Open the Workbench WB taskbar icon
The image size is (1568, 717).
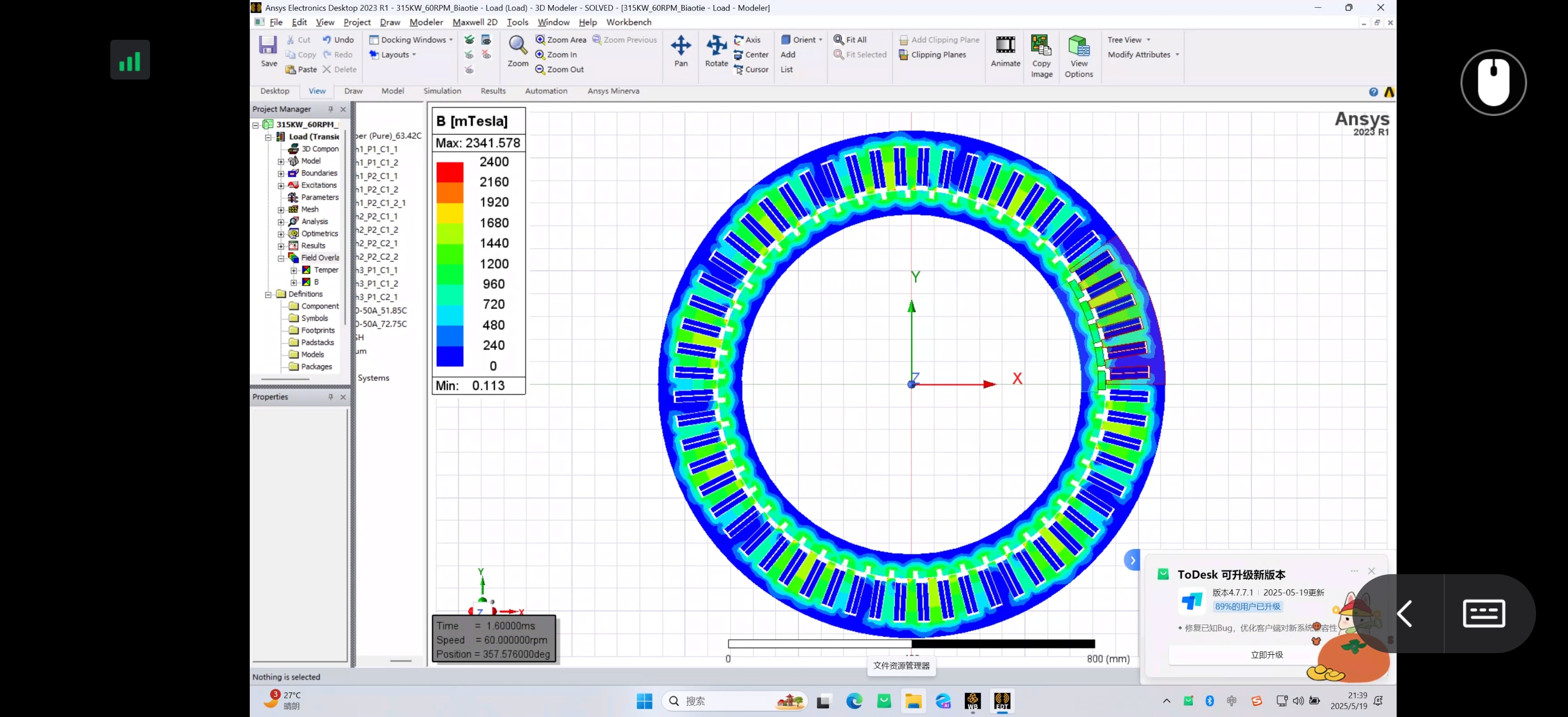972,701
